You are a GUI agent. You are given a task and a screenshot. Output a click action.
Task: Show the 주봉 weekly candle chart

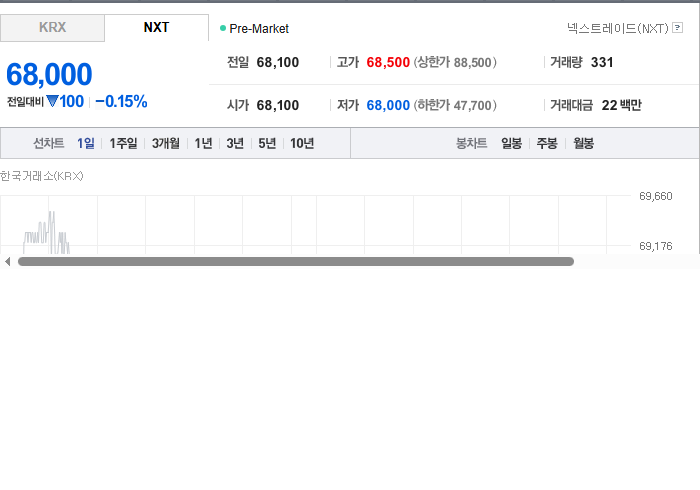(547, 143)
